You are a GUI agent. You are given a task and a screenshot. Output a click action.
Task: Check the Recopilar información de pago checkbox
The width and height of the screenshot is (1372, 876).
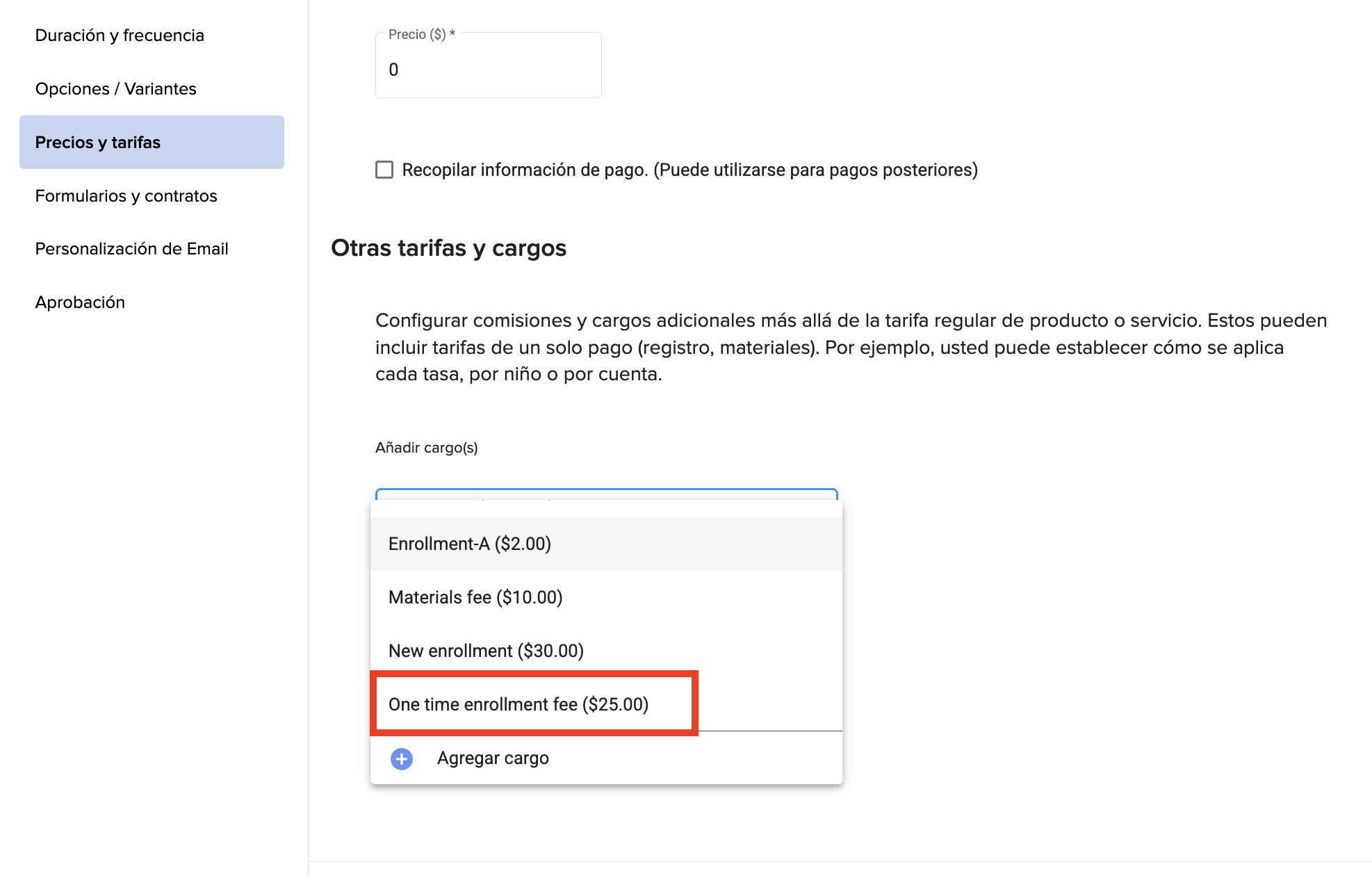[x=384, y=170]
